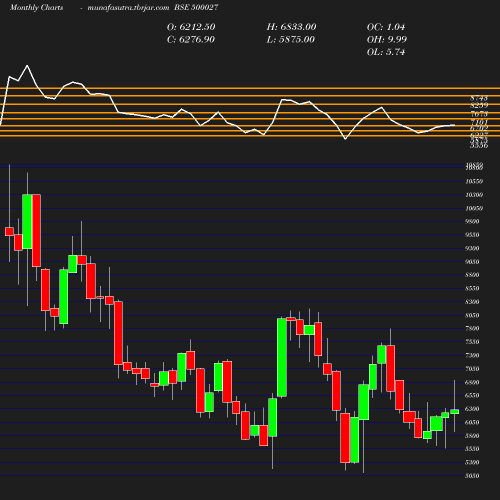
Task: Click the 6800 price axis label
Action: click(472, 382)
